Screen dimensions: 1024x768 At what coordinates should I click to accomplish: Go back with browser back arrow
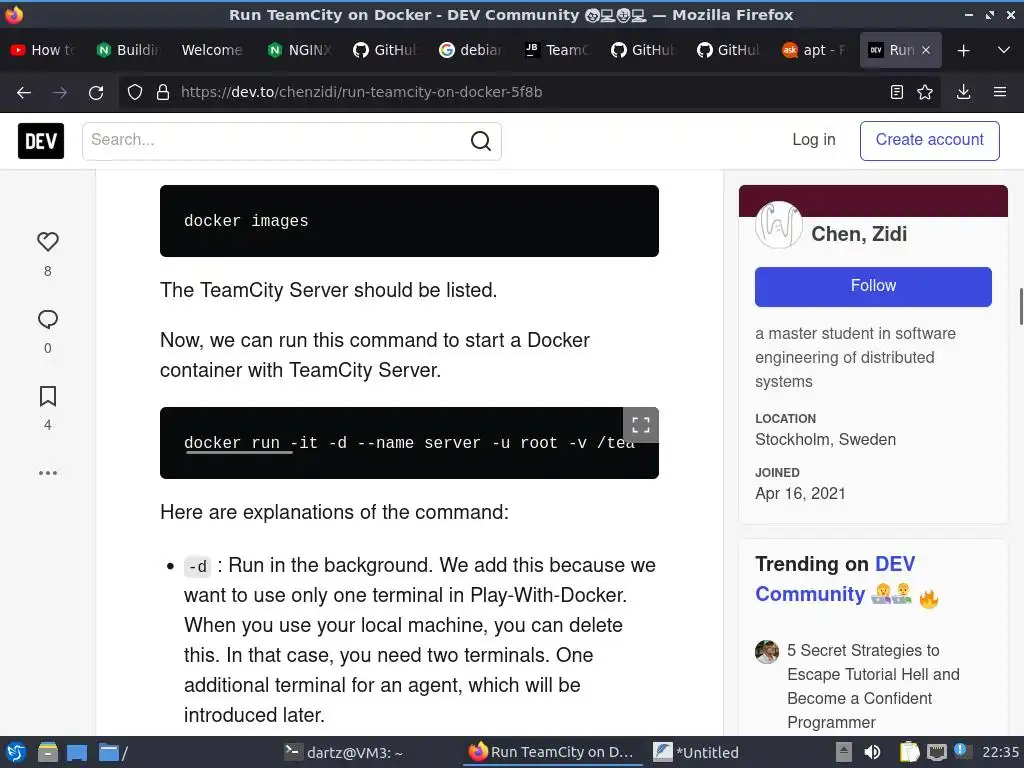click(24, 92)
